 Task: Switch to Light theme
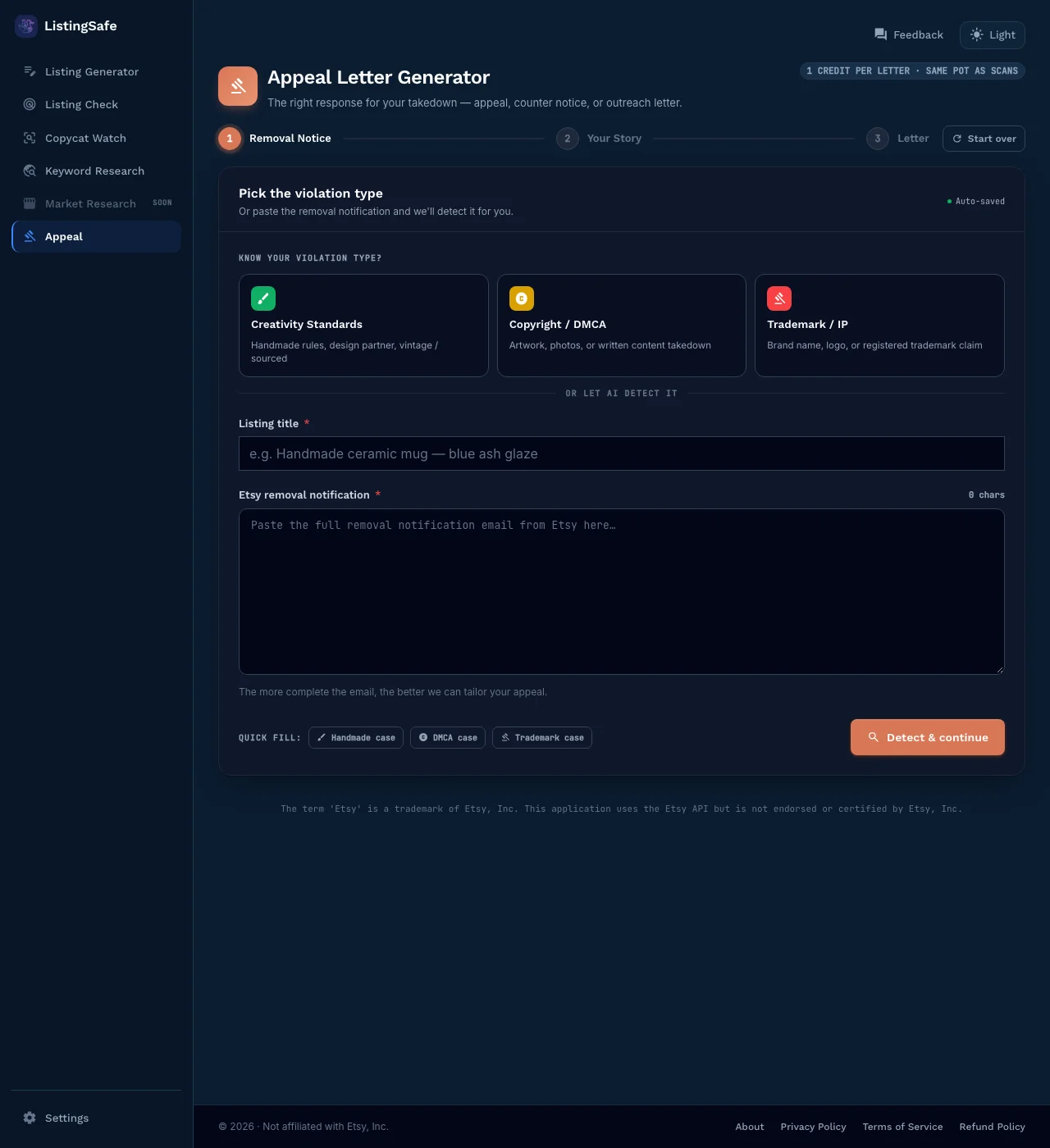[x=993, y=35]
